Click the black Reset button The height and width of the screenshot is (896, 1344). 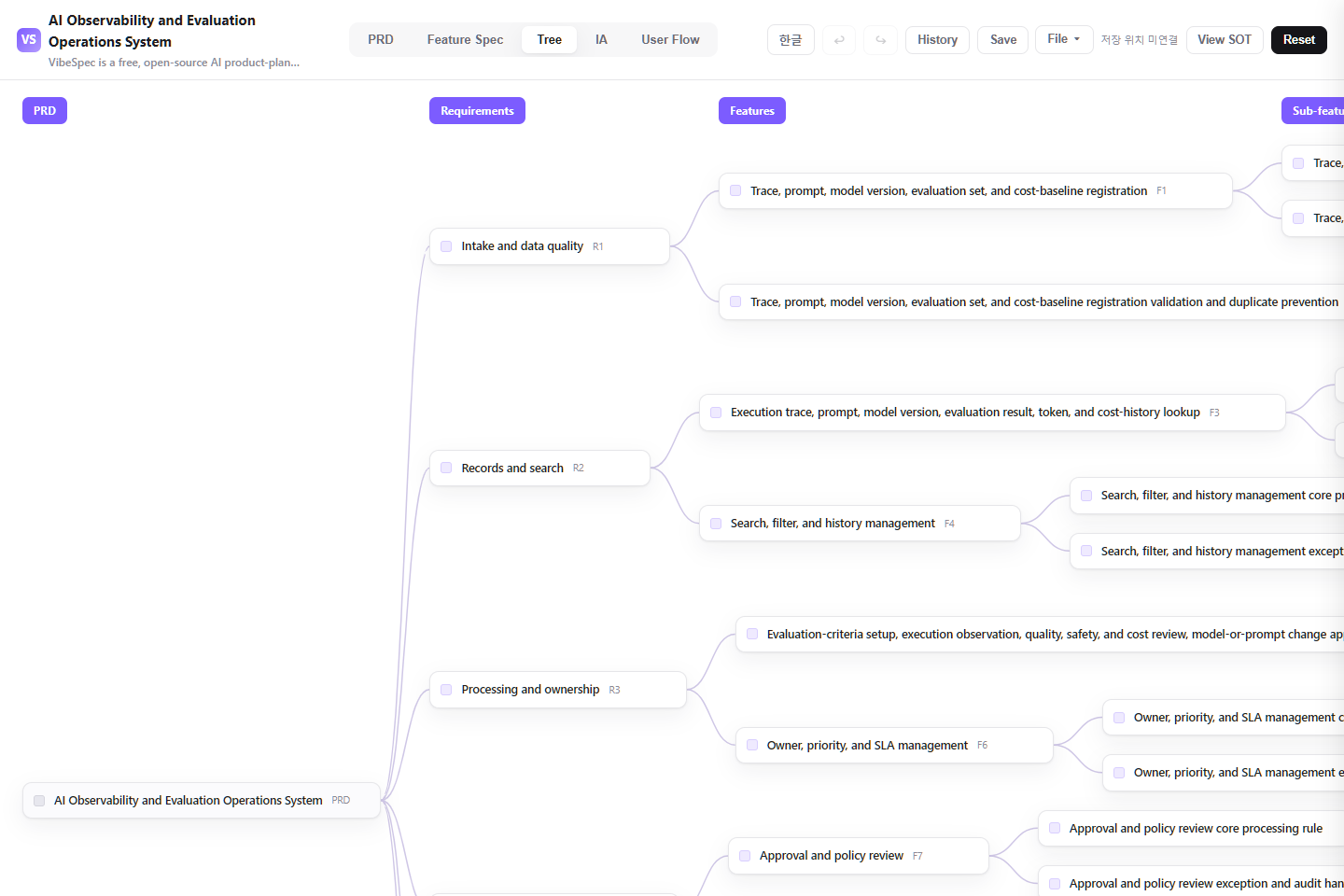[1299, 40]
